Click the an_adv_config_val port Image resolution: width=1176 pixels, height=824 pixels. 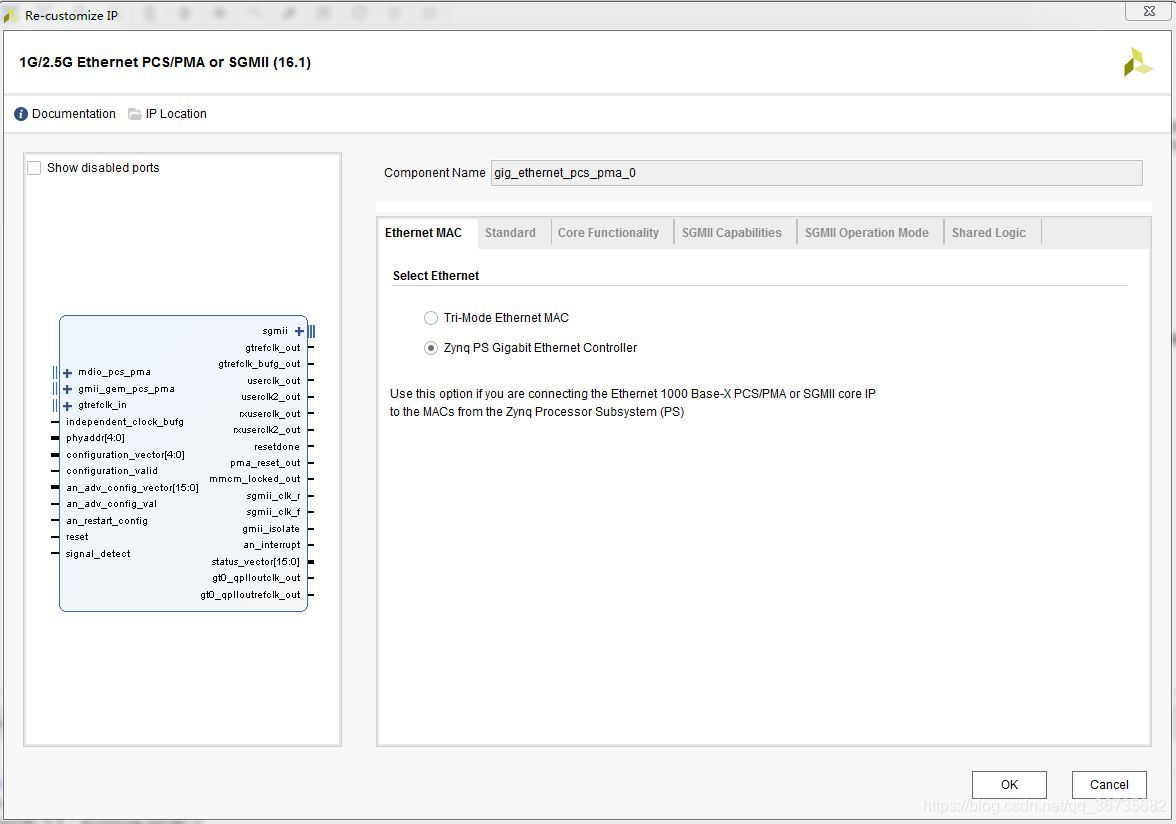tap(111, 505)
